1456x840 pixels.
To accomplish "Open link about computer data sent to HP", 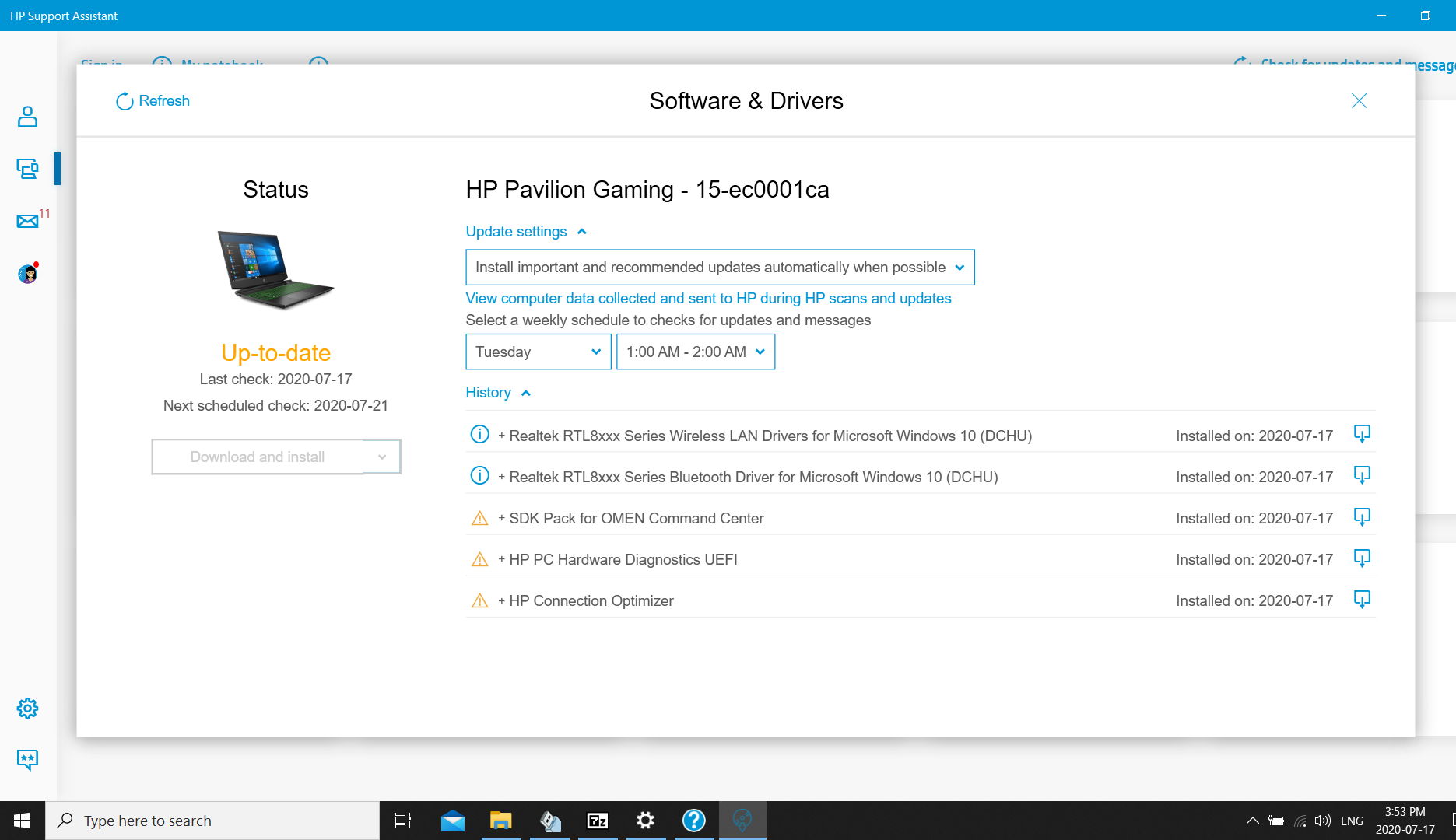I will (707, 298).
